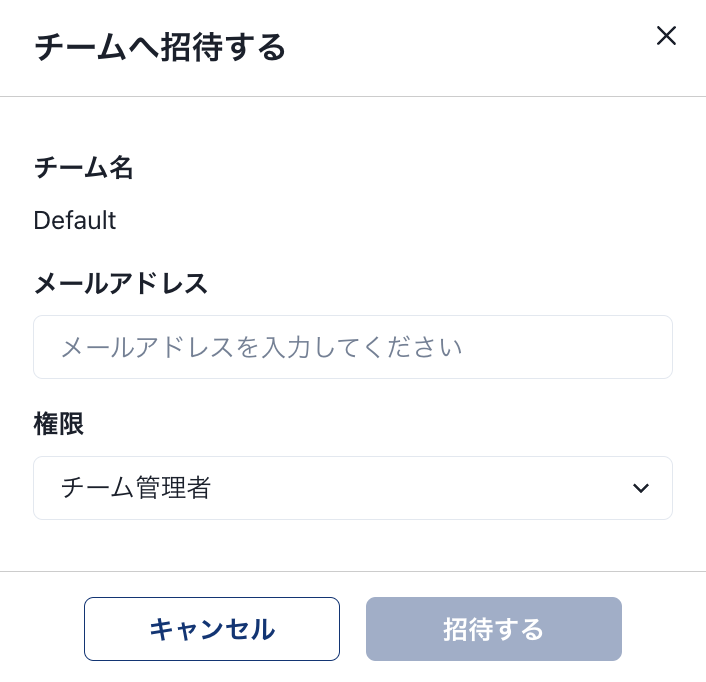Click the キャンセル button
Screen dimensions: 706x682
pyautogui.click(x=212, y=629)
